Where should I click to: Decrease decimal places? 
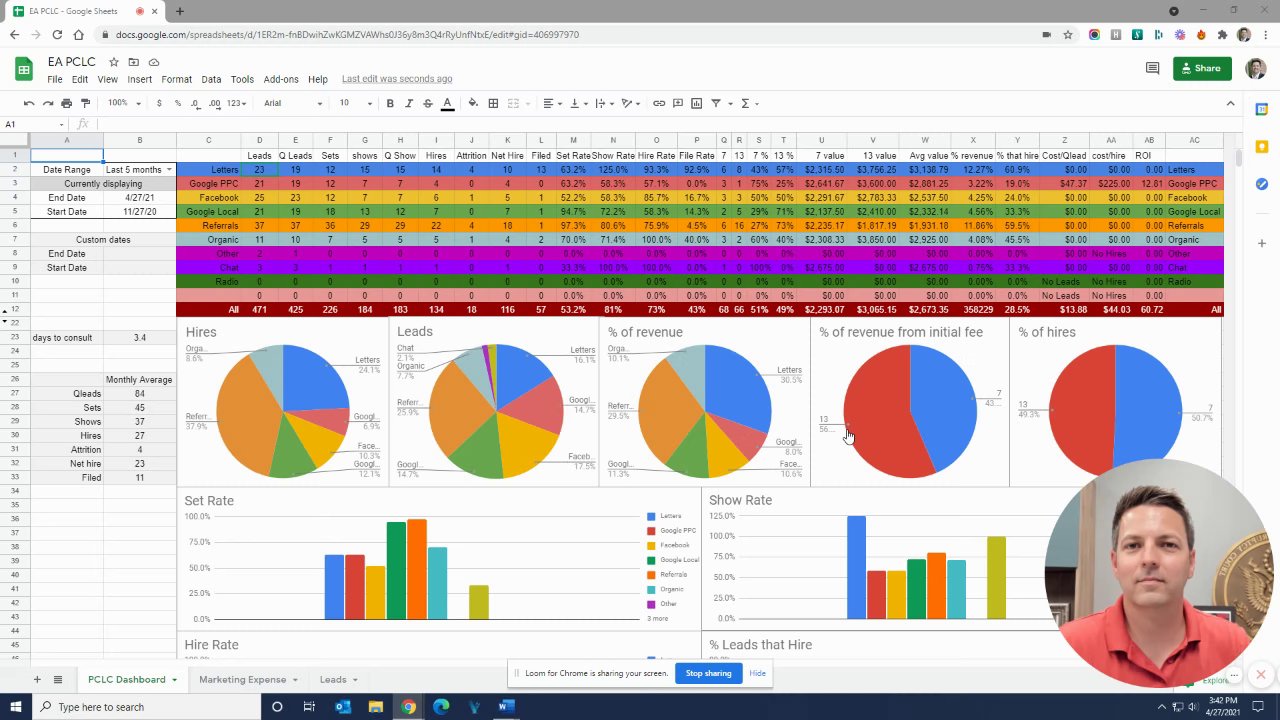point(196,103)
